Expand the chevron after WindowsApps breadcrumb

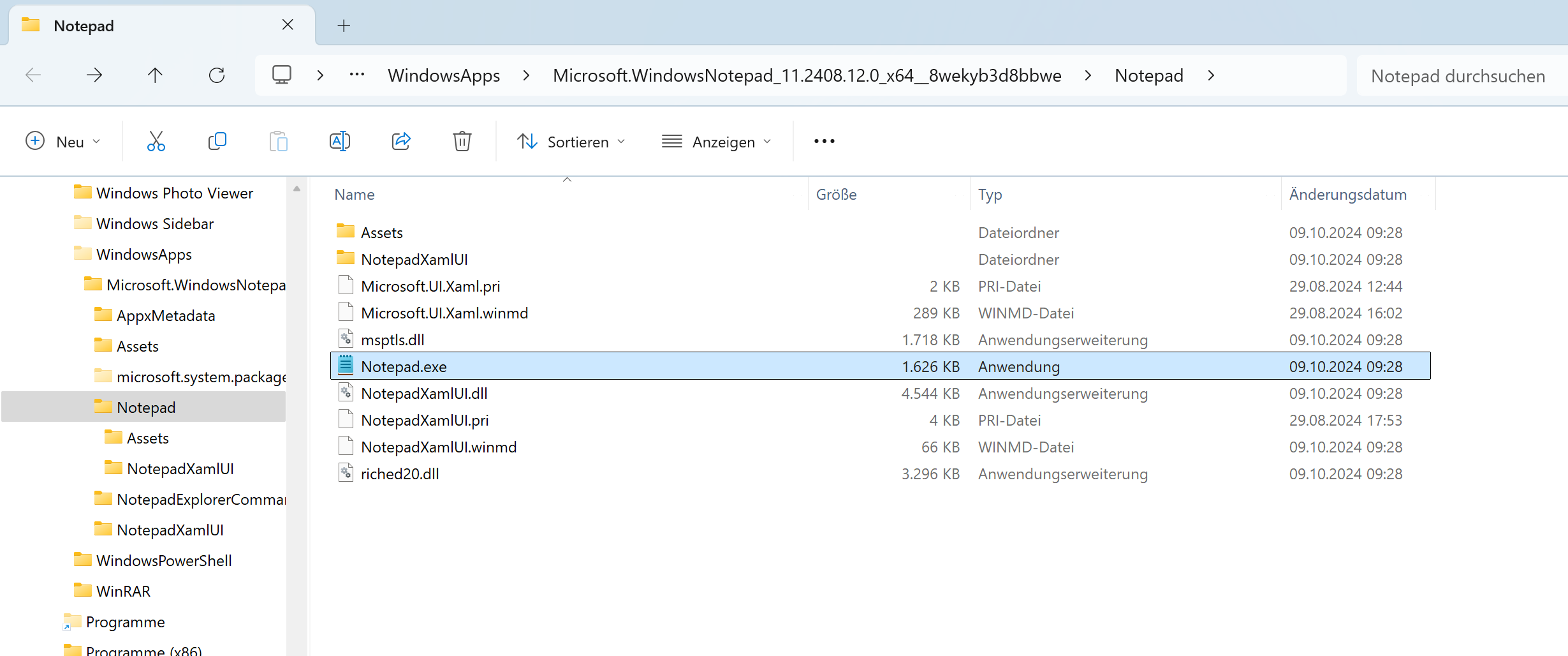point(526,75)
